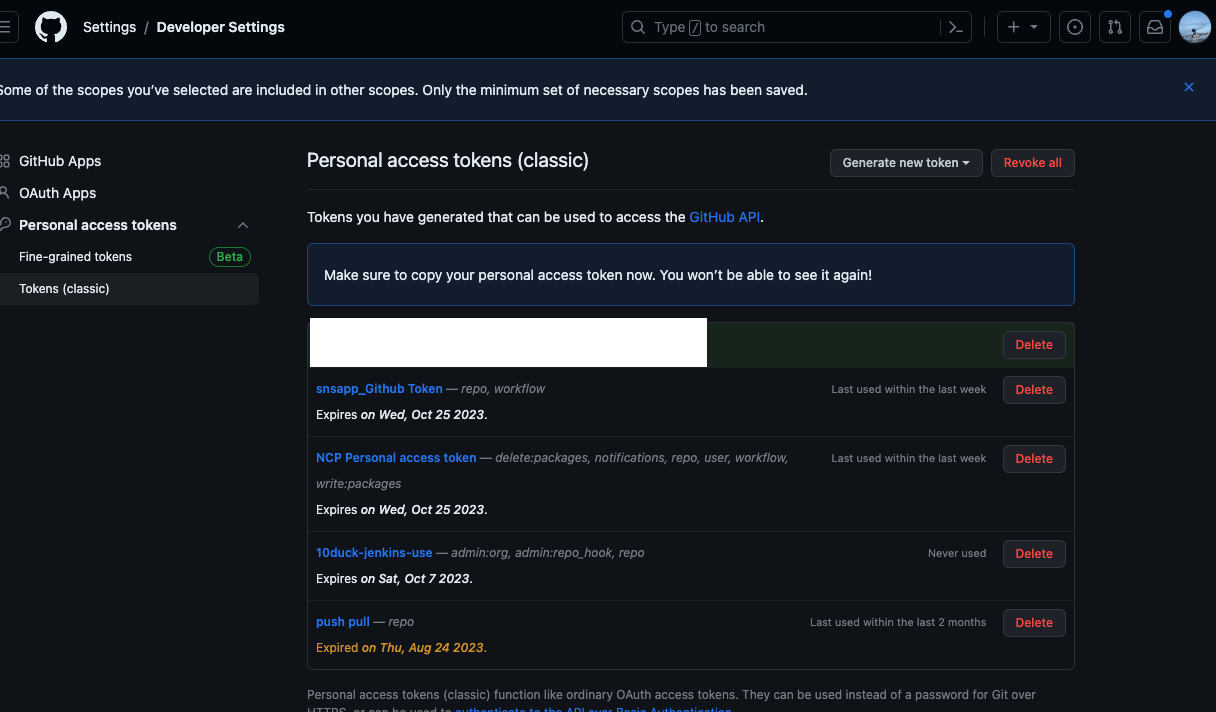Click 'Personal access tokens (classic)' heading
Viewport: 1216px width, 712px height.
coord(448,160)
